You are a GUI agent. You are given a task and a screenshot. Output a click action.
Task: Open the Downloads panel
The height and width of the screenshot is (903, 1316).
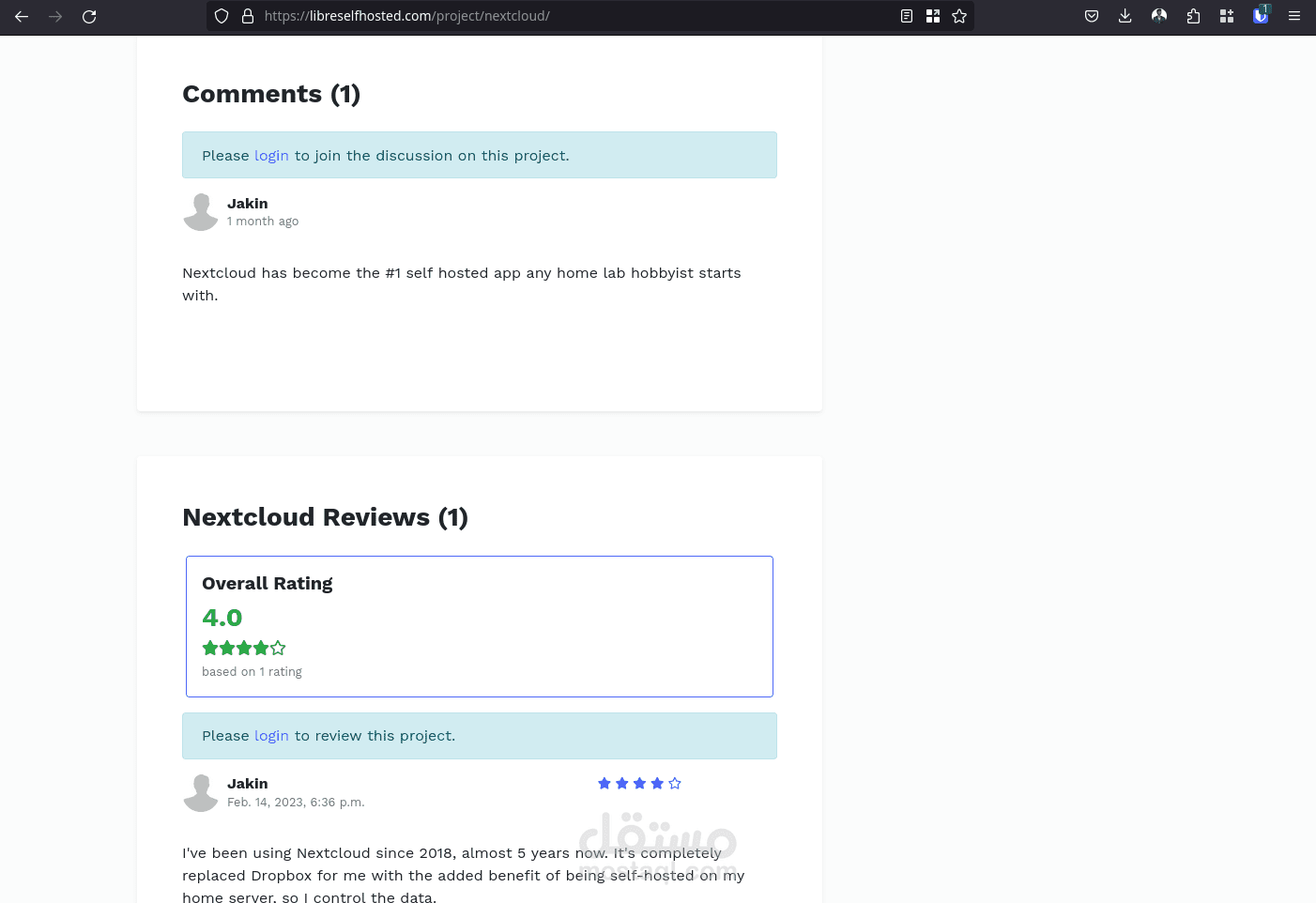(x=1125, y=16)
